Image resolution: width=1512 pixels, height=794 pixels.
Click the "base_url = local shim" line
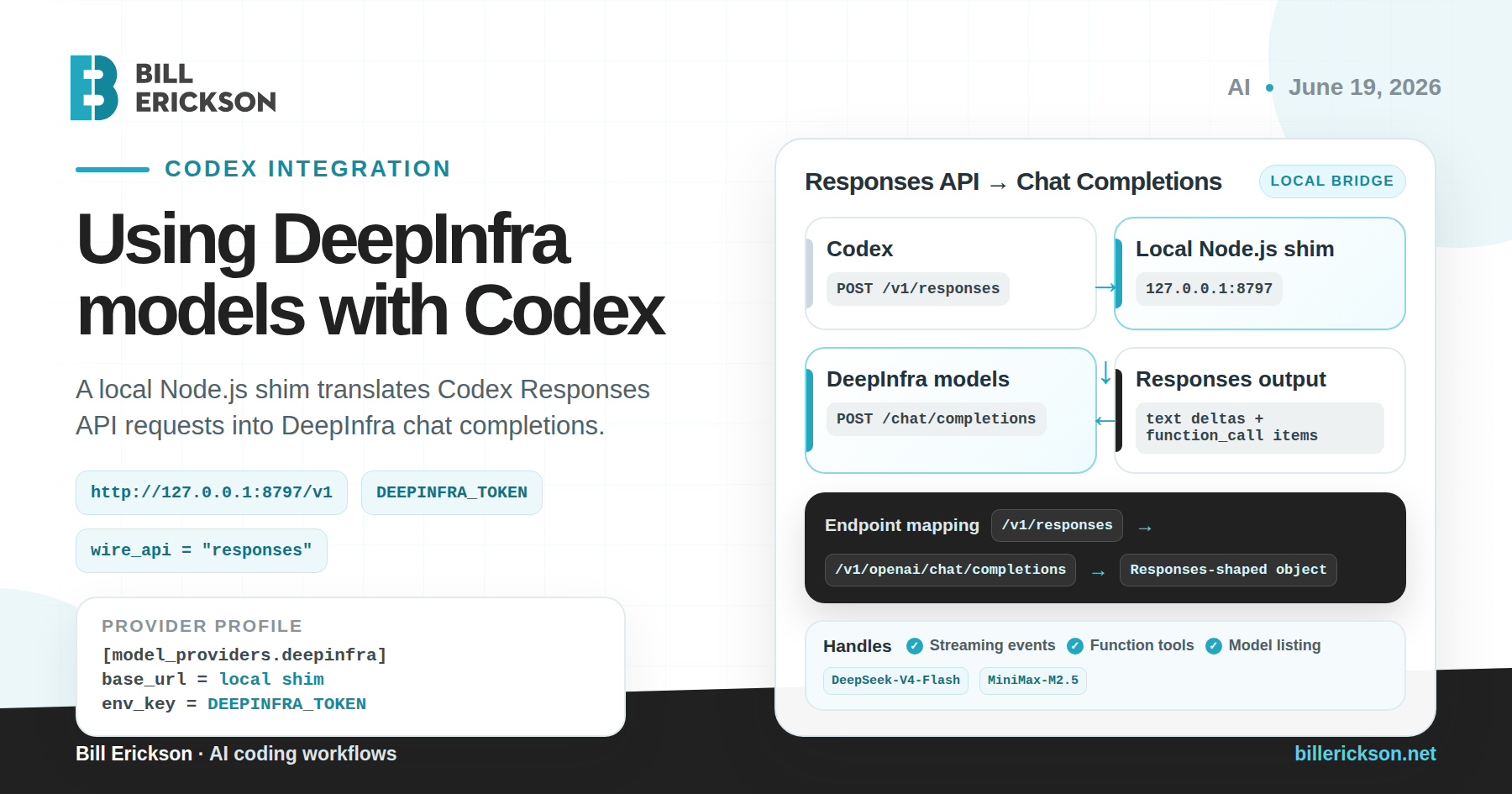[x=213, y=679]
